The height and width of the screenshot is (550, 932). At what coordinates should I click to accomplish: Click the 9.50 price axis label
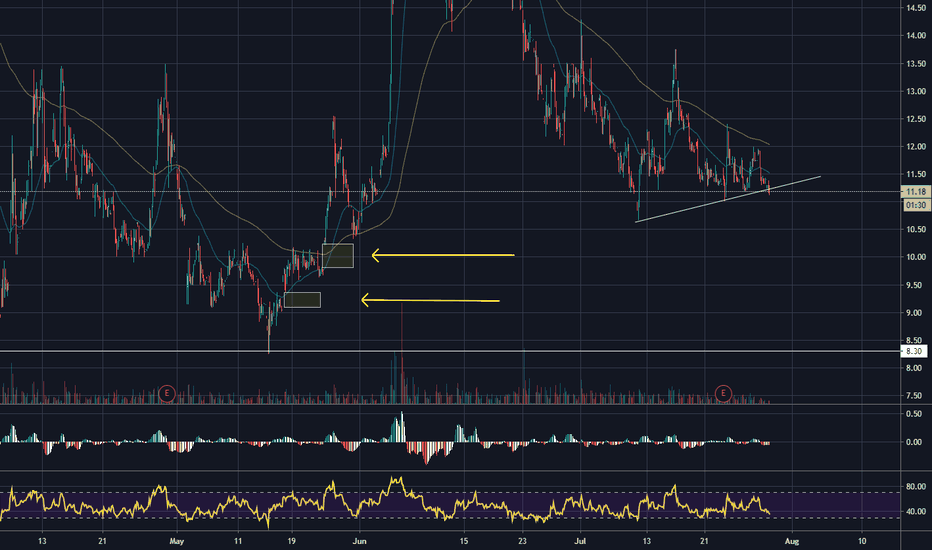click(915, 285)
